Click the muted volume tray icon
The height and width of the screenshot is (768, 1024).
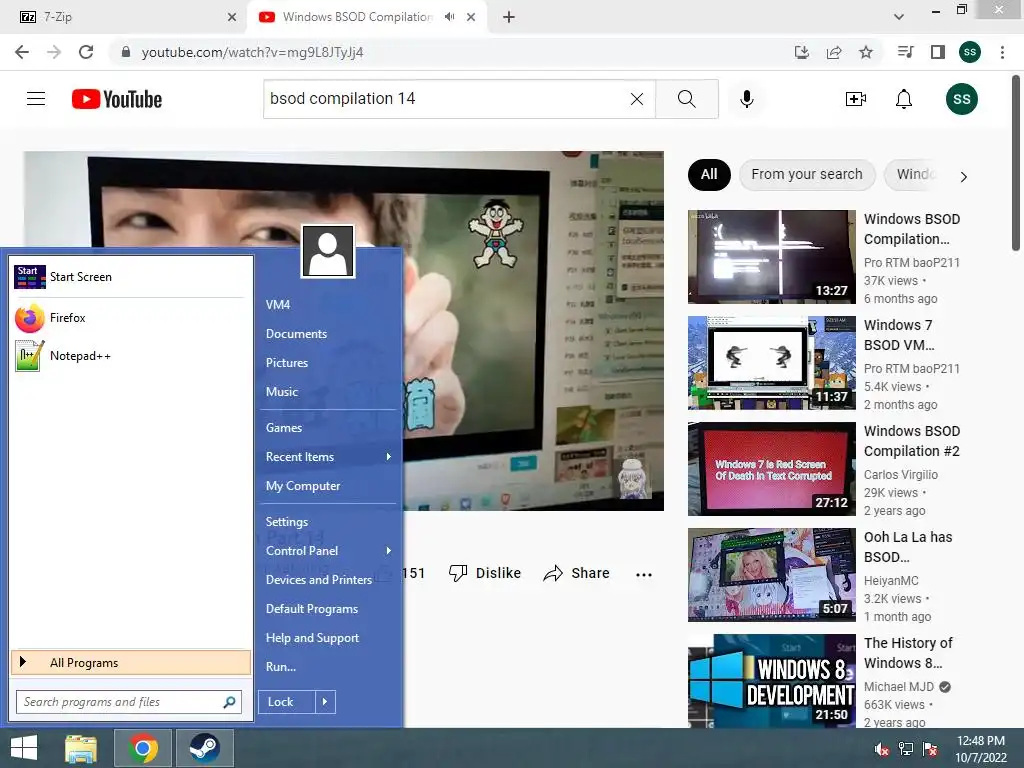tap(881, 749)
